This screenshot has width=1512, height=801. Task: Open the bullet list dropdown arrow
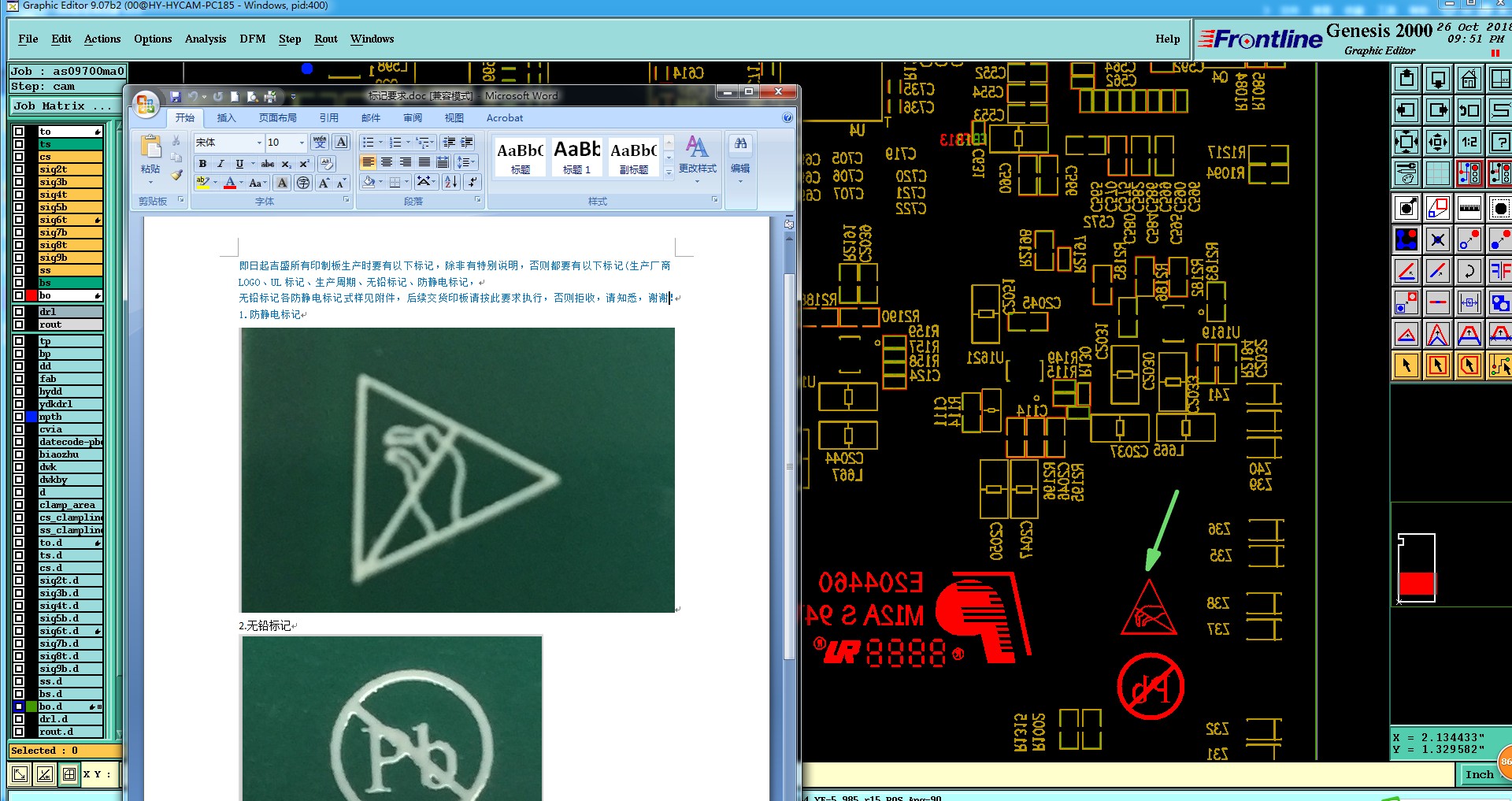click(381, 143)
